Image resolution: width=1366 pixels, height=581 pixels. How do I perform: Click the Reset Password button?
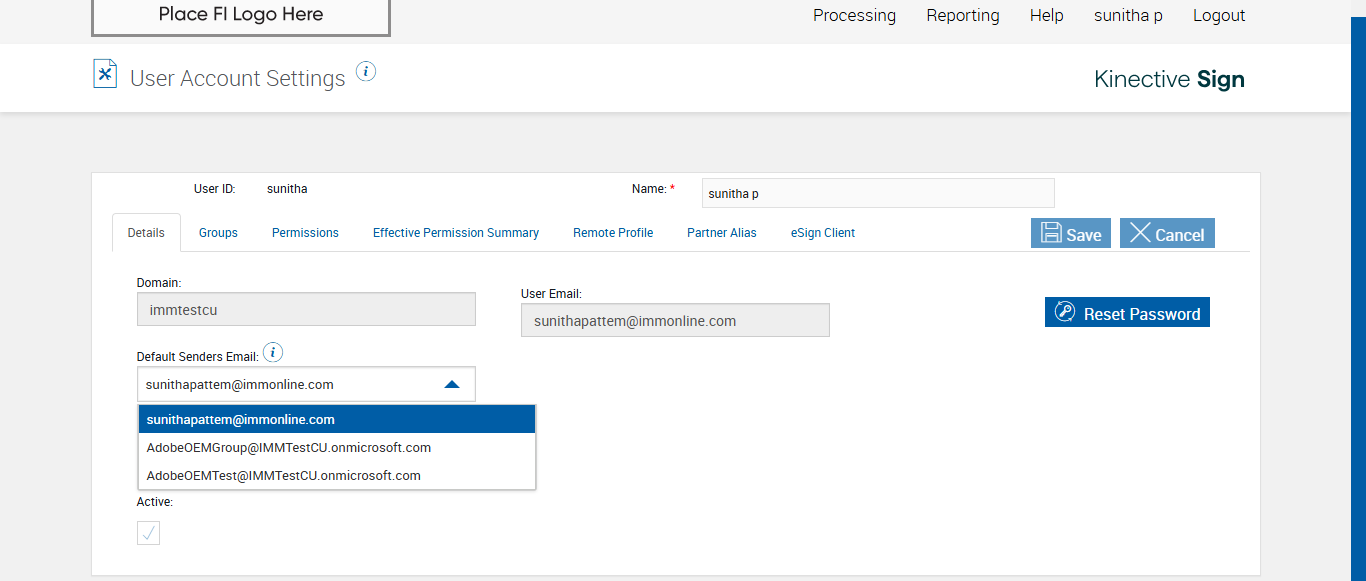(x=1127, y=313)
